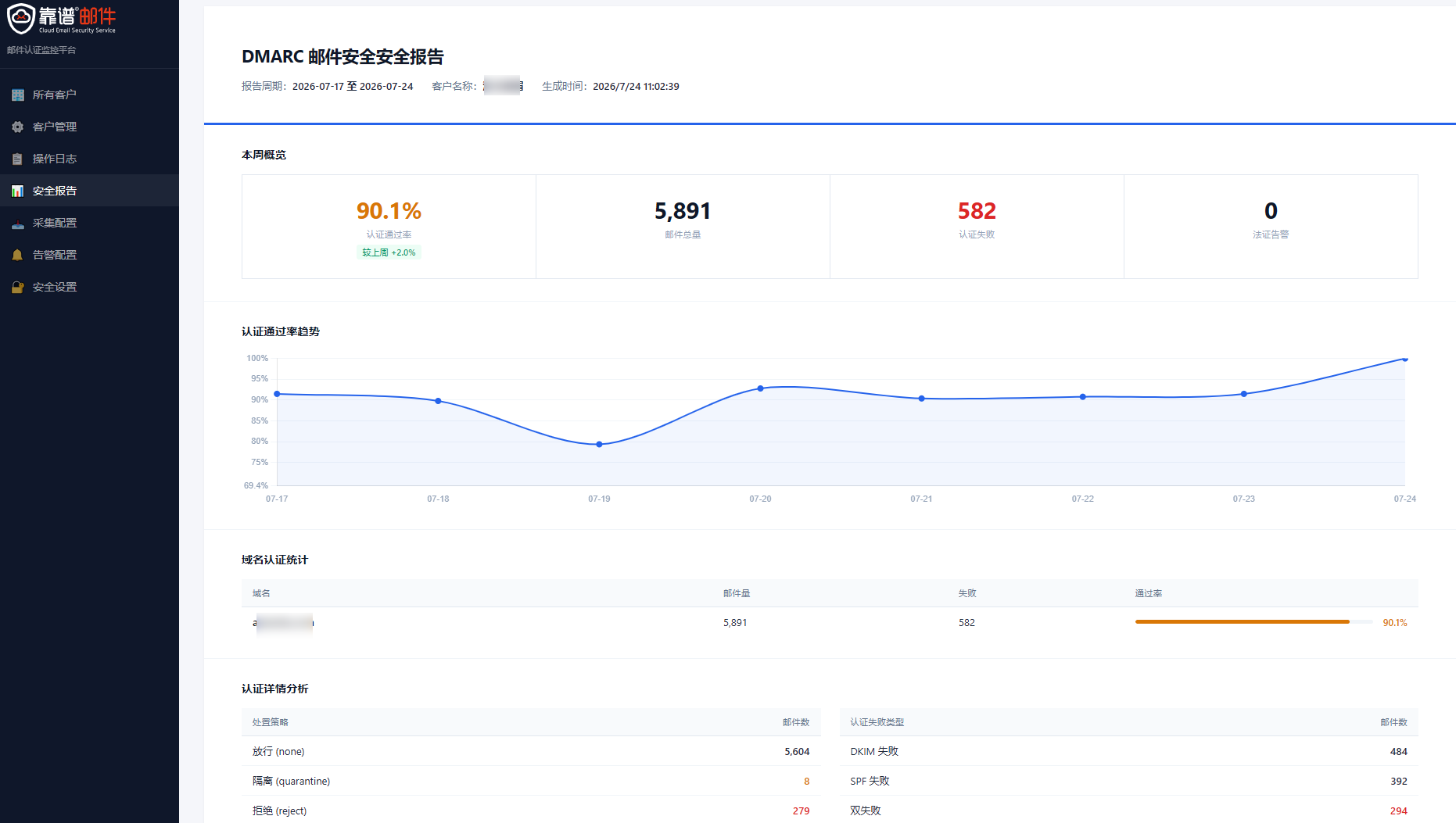The width and height of the screenshot is (1456, 823).
Task: Click the SPF 失败 row
Action: [x=1128, y=781]
